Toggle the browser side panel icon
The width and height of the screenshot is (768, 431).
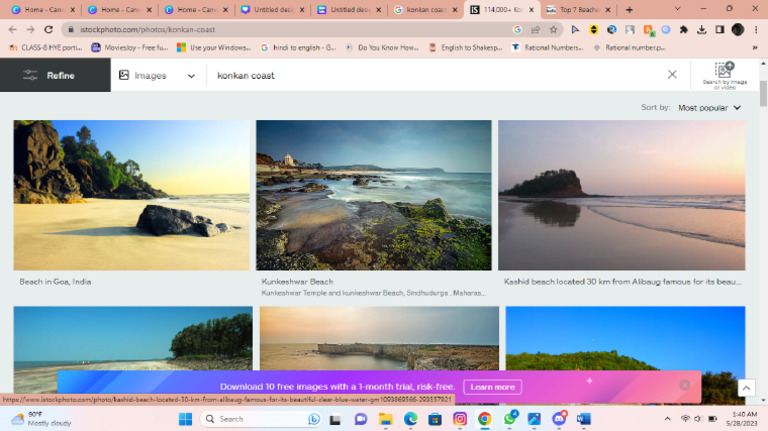[720, 30]
